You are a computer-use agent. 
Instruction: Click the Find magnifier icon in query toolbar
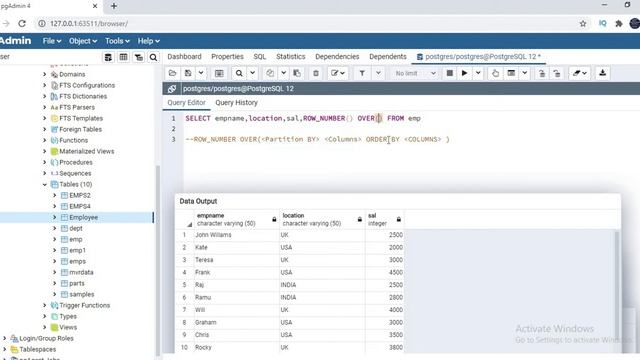239,73
